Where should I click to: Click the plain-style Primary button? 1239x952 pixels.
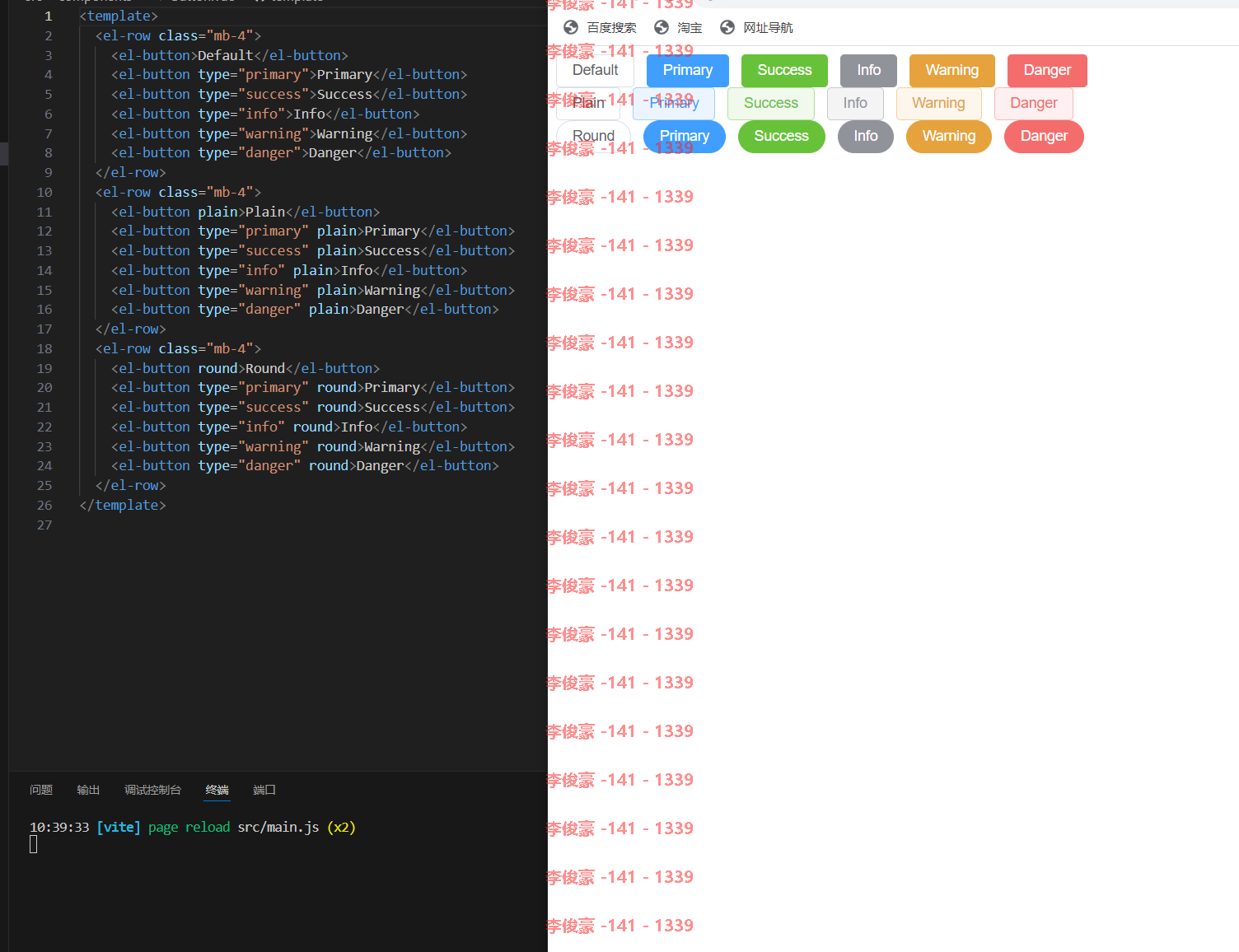674,103
